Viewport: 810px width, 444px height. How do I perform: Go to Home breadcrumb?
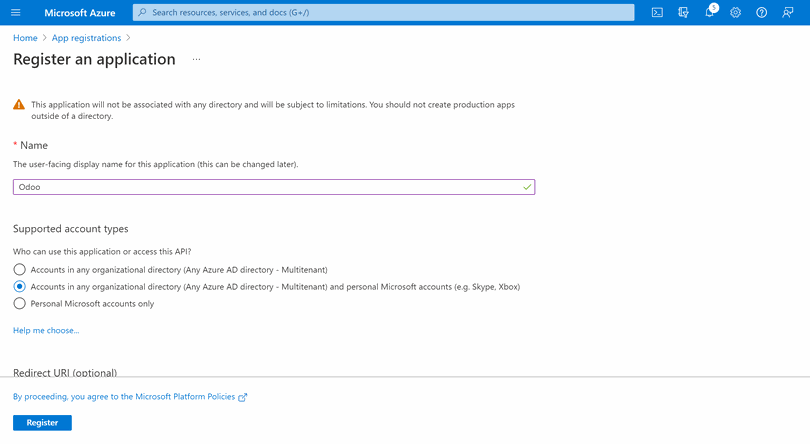pyautogui.click(x=25, y=38)
